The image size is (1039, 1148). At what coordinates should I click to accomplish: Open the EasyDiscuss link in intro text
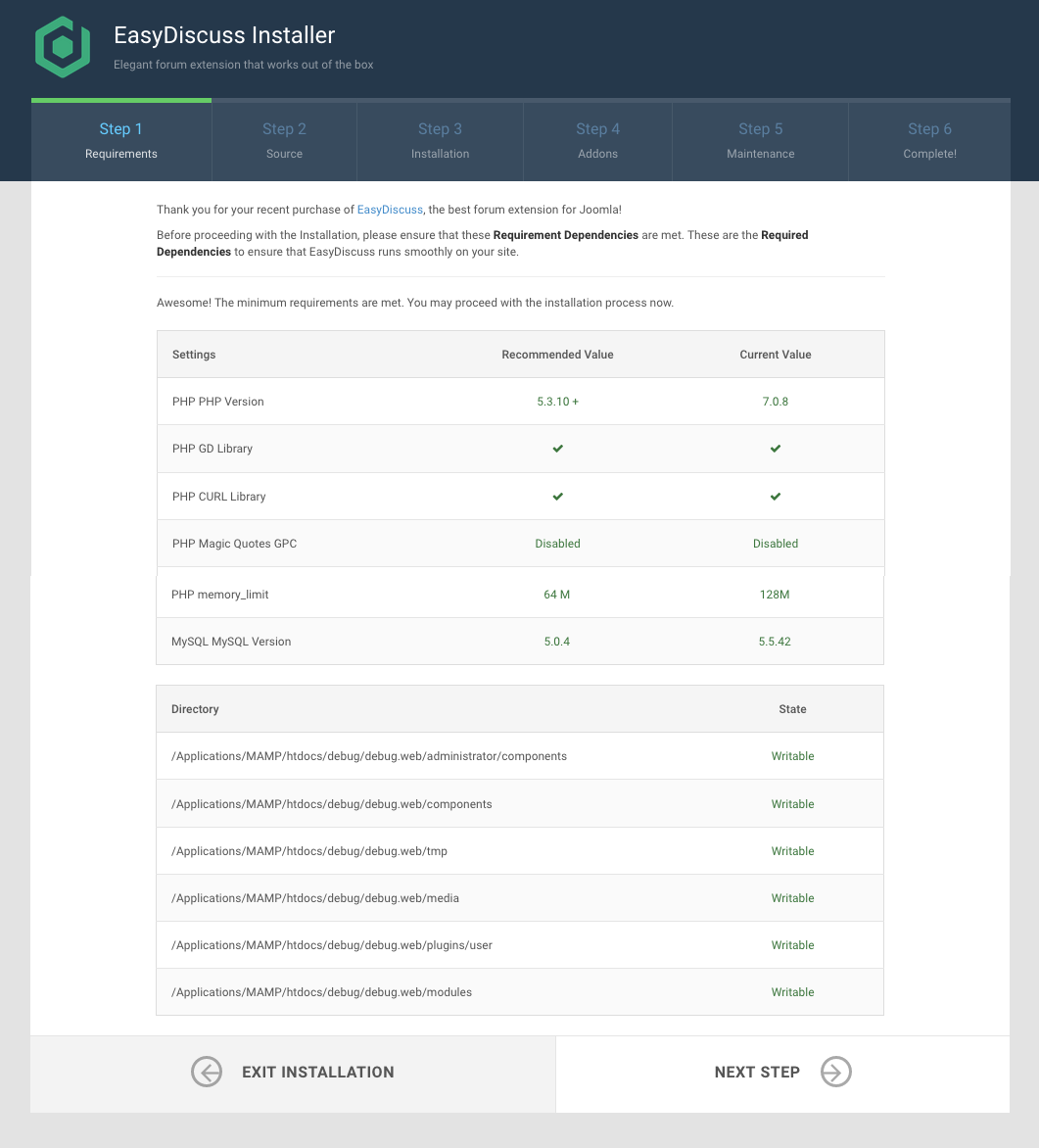pyautogui.click(x=390, y=210)
